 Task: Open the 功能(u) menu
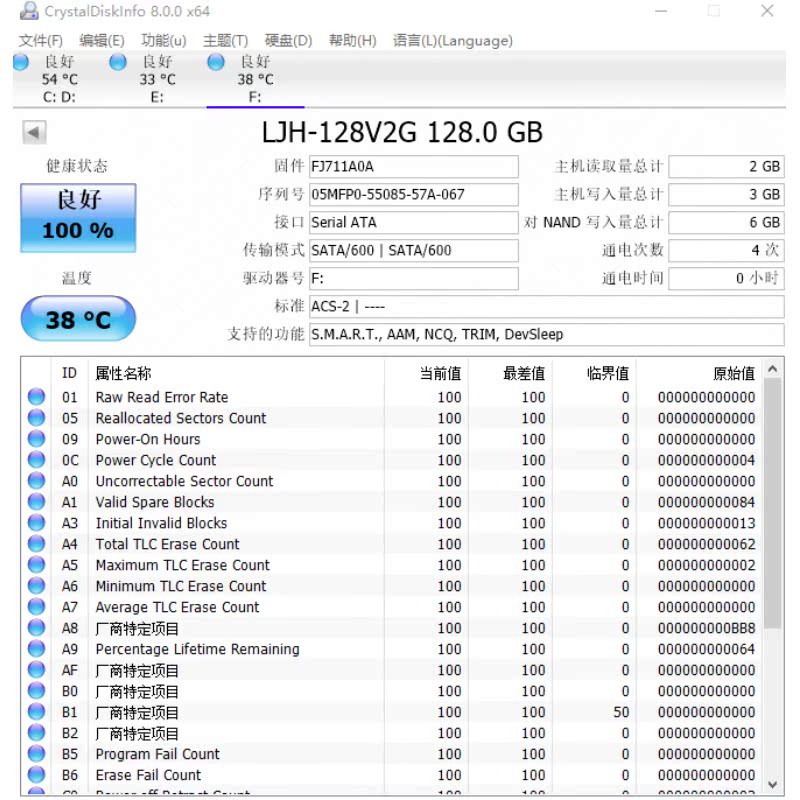(x=164, y=40)
